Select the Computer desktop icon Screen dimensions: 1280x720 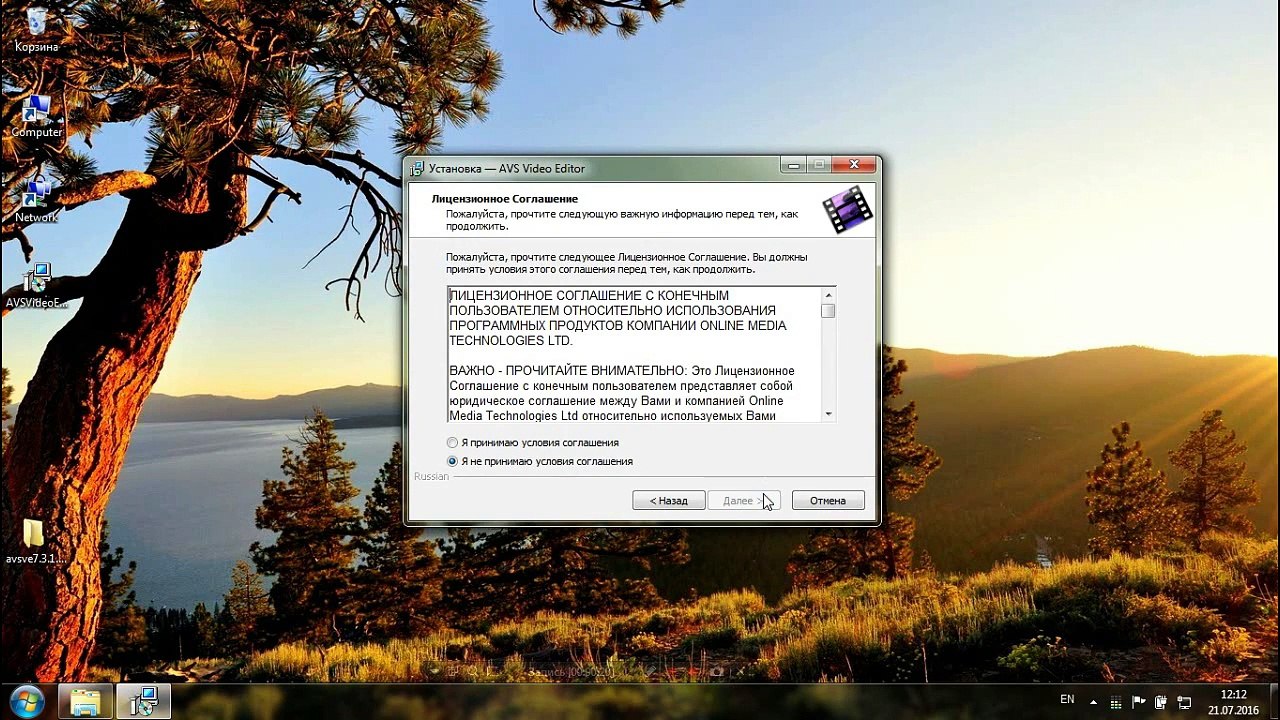[x=36, y=116]
